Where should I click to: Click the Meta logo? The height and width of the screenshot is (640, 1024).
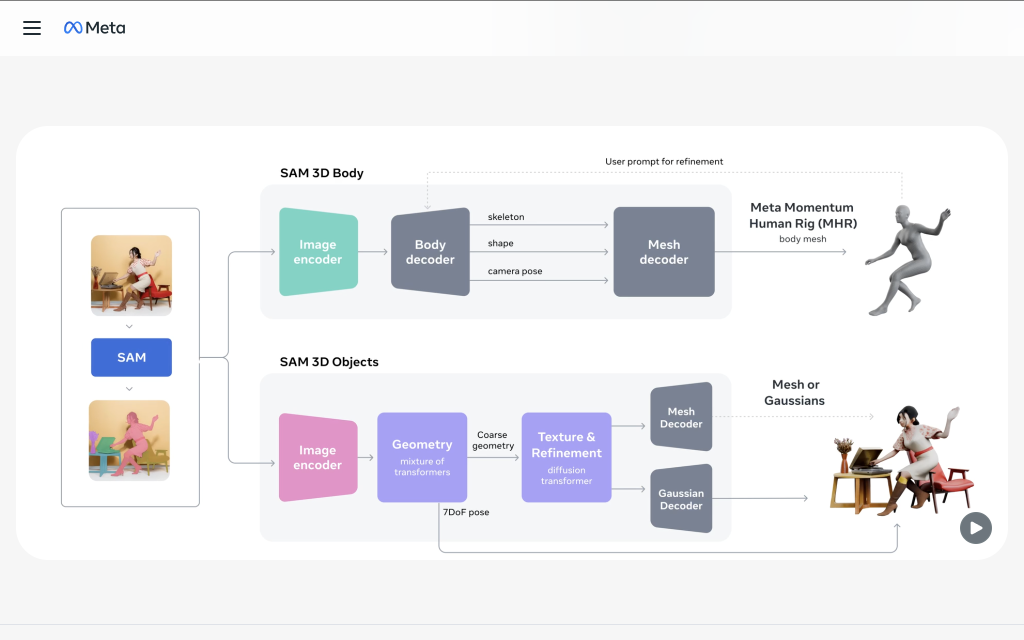[x=95, y=28]
